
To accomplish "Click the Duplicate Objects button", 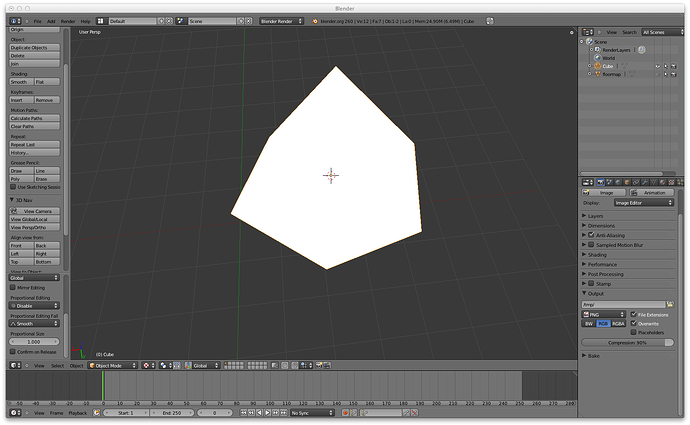I will coord(34,48).
